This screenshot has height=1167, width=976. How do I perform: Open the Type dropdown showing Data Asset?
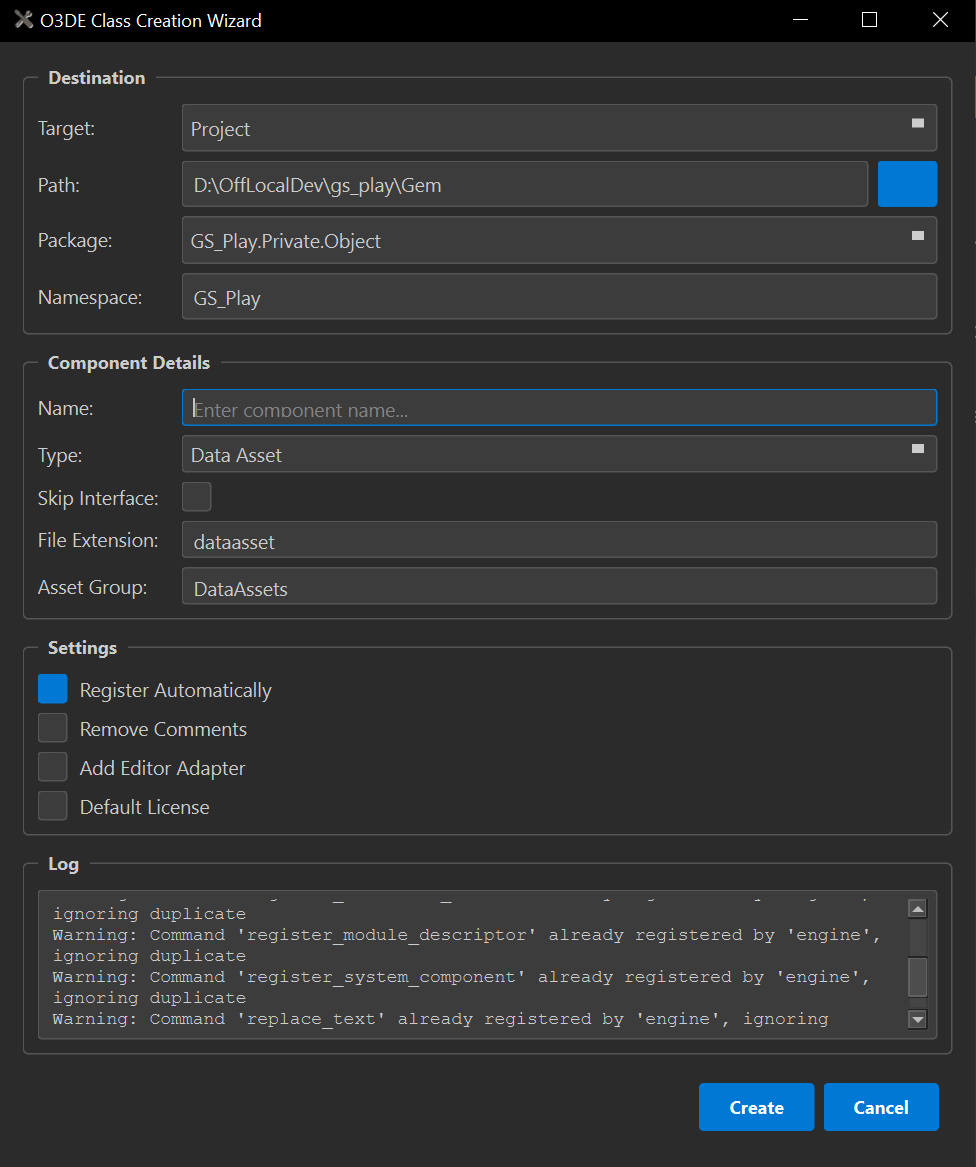[x=558, y=453]
